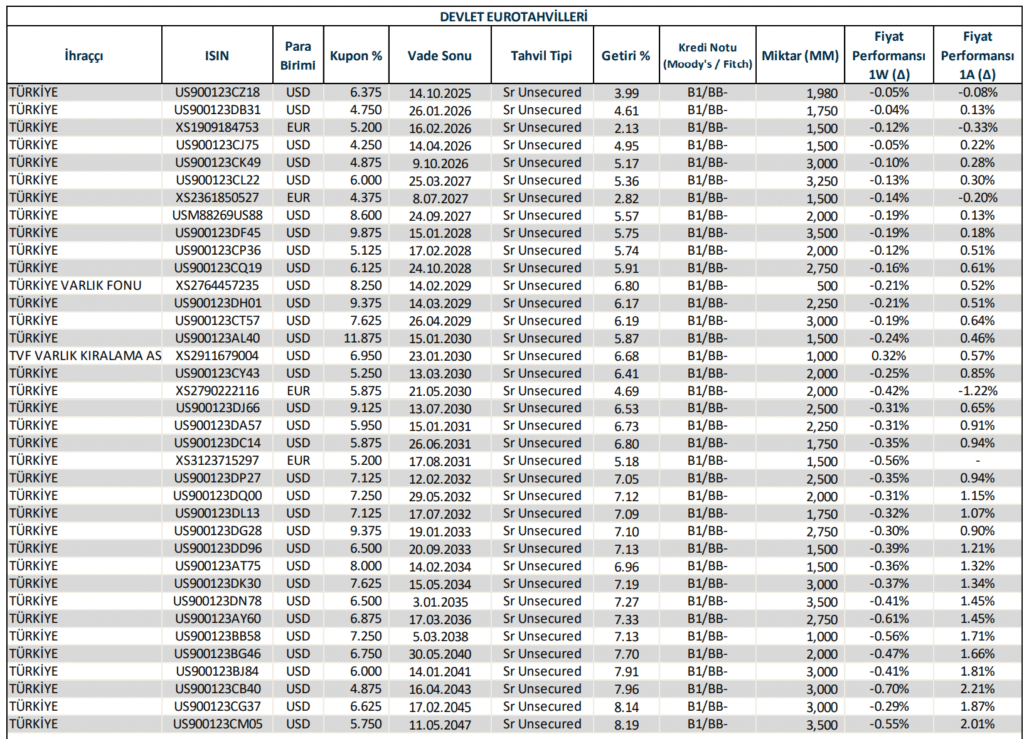This screenshot has height=739, width=1024.
Task: Select the Miktar (MM) column header
Action: (x=799, y=55)
